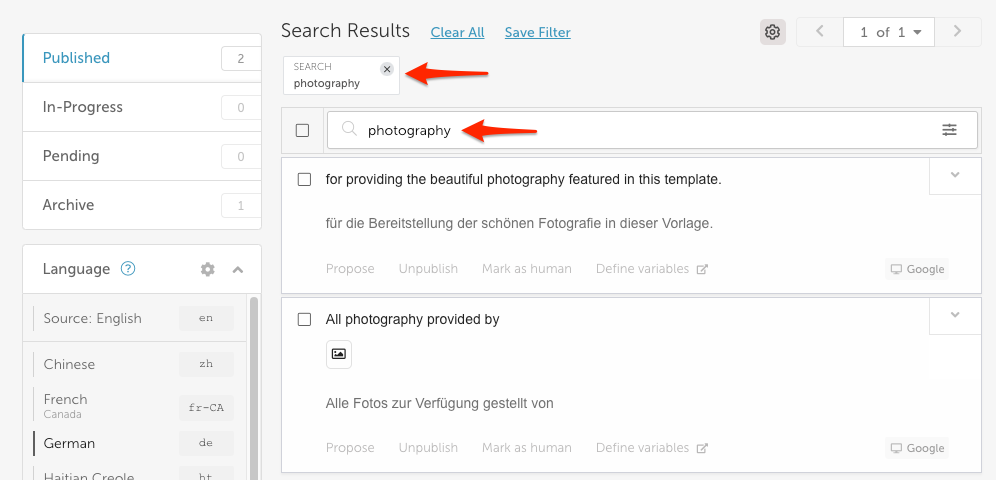Image resolution: width=996 pixels, height=480 pixels.
Task: Open Language panel gear settings
Action: (208, 269)
